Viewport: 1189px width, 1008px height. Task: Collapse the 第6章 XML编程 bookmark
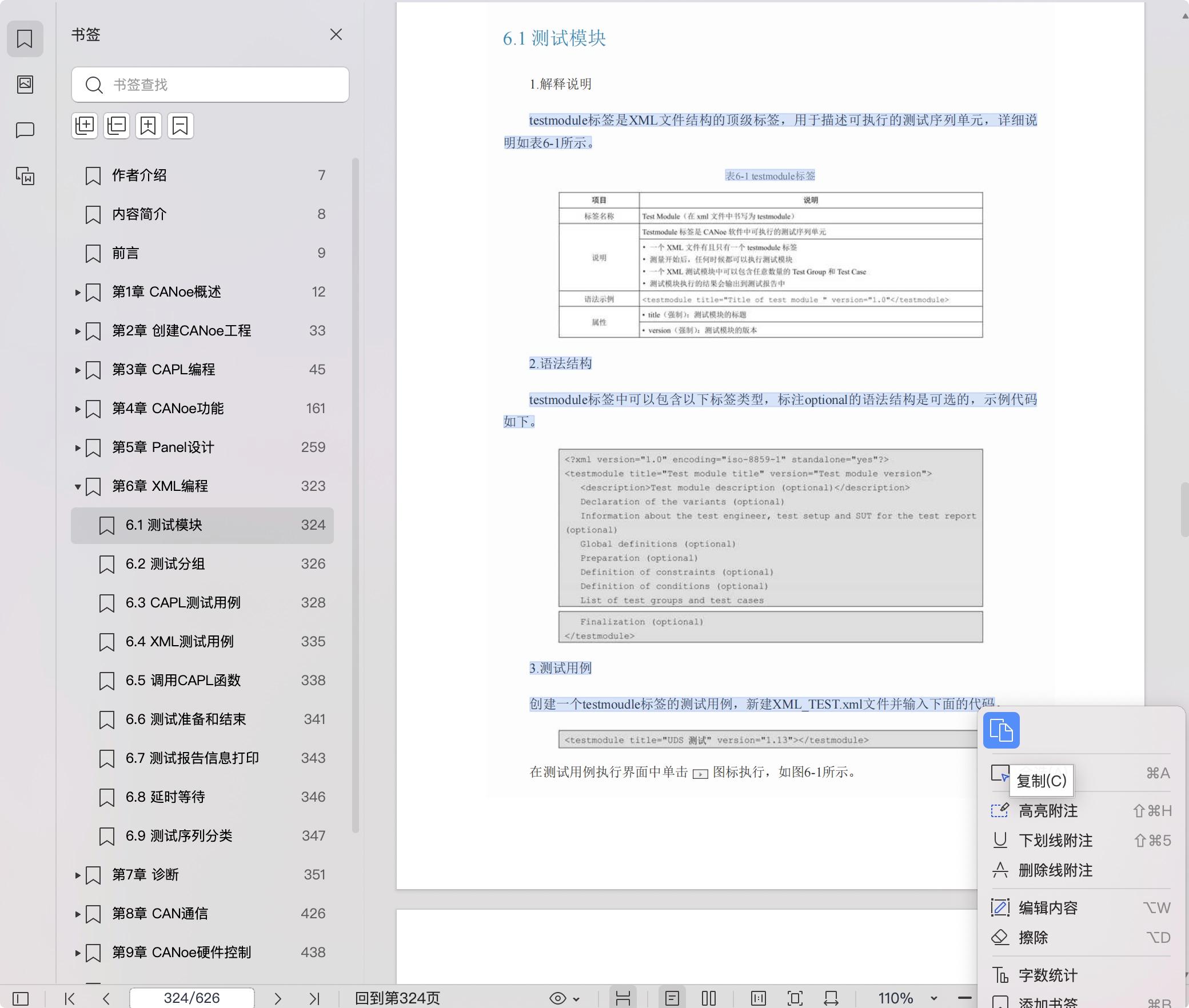click(x=78, y=487)
